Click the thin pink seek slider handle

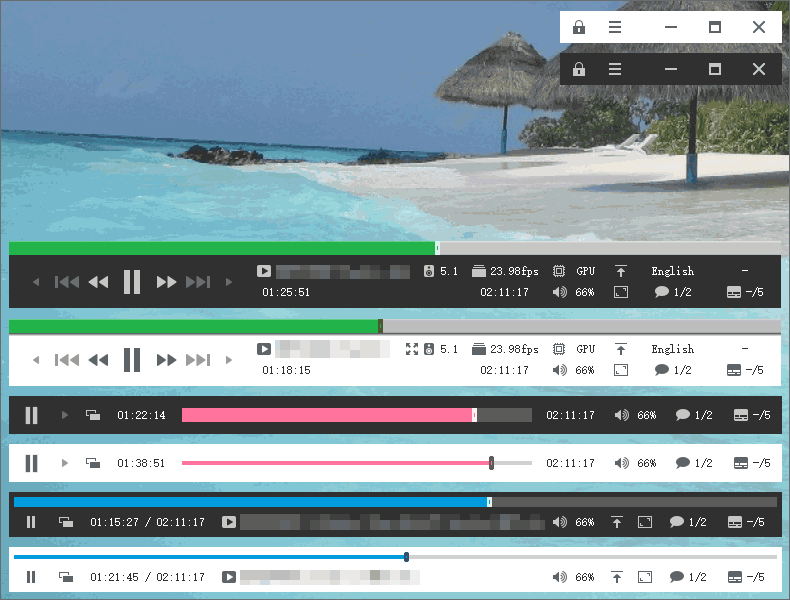click(491, 463)
